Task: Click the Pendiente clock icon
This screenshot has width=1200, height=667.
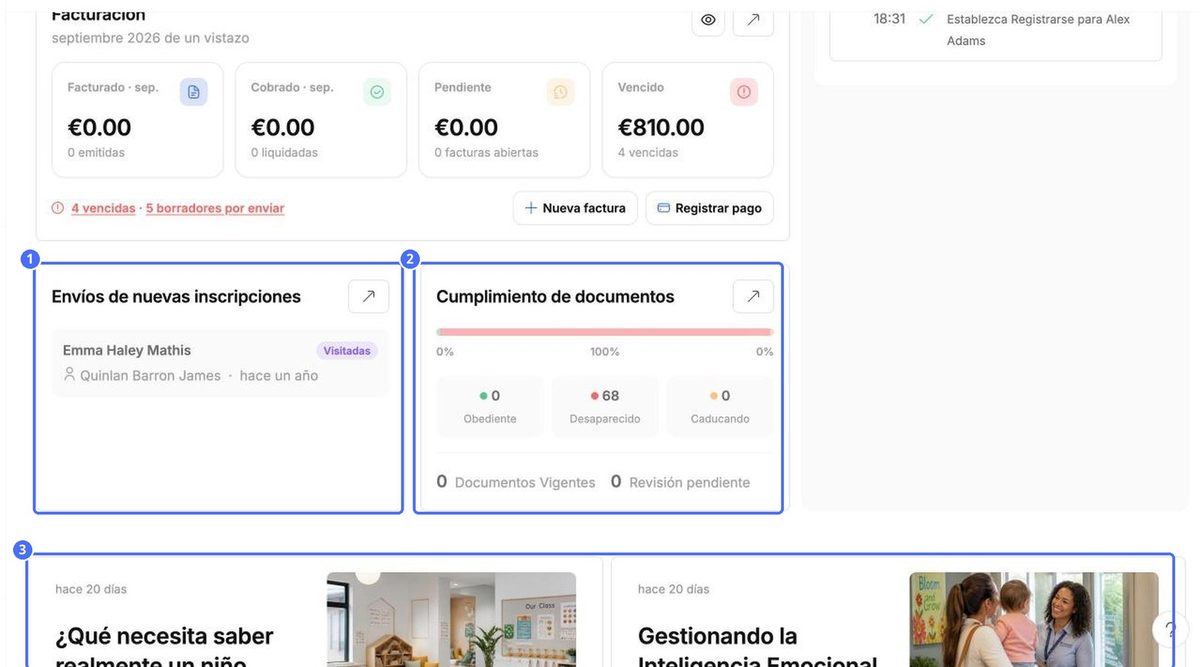Action: coord(561,92)
